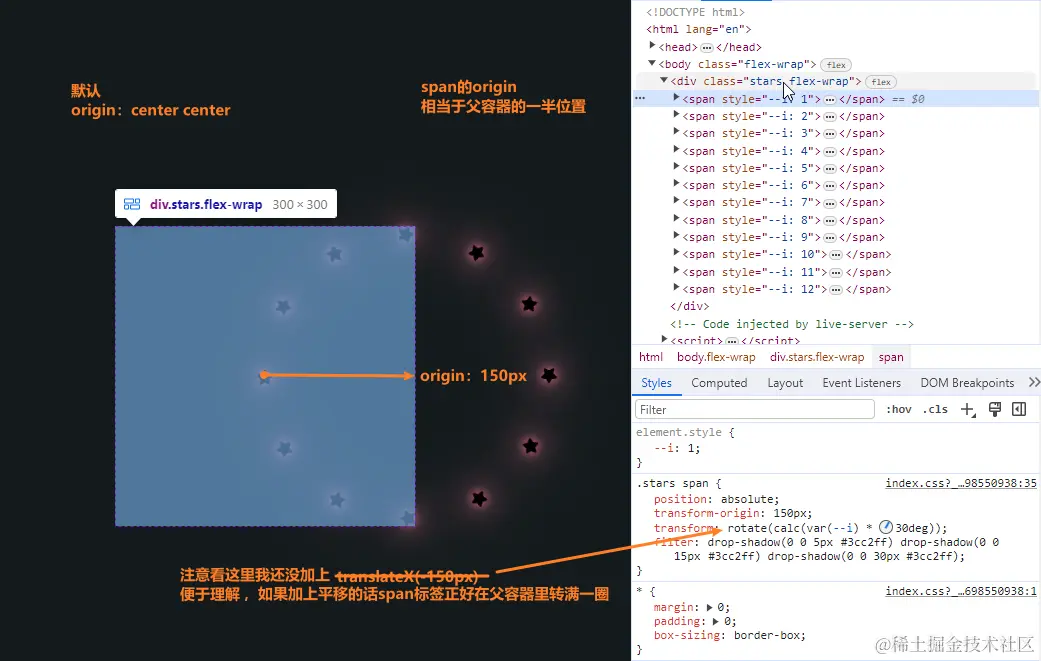The image size is (1041, 661).
Task: Click the <!DOCTYPE html> row
Action: [x=696, y=13]
